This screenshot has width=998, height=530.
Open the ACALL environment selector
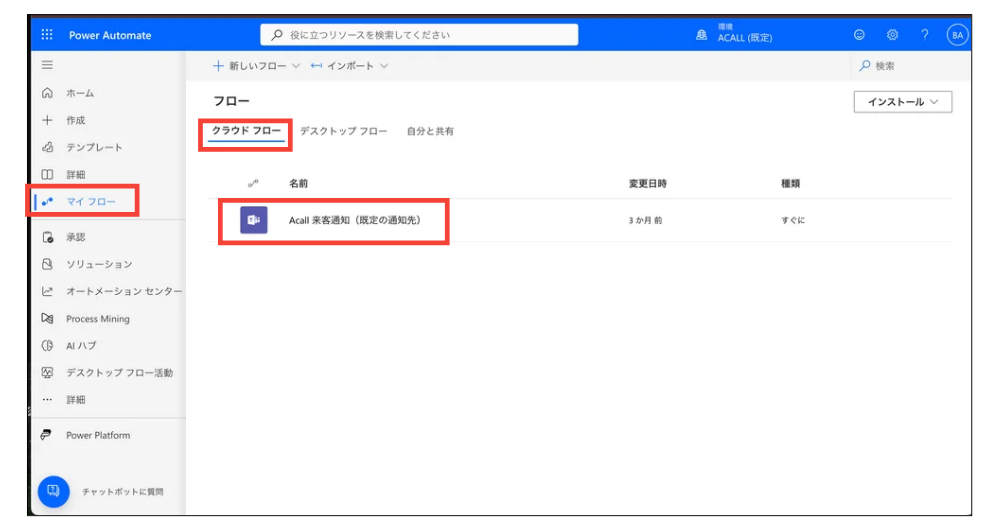(x=735, y=35)
